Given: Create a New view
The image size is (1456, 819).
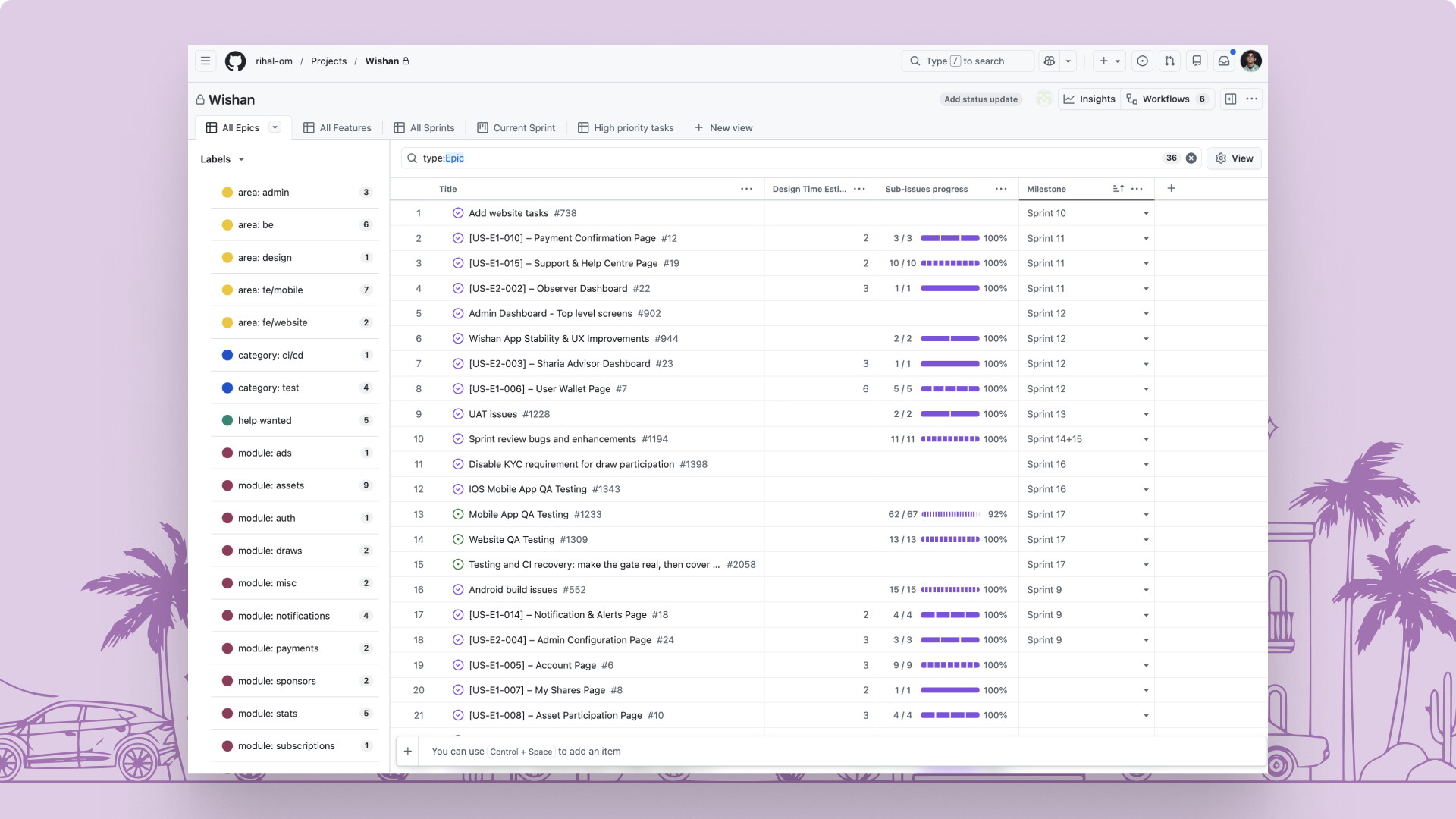Looking at the screenshot, I should point(723,127).
